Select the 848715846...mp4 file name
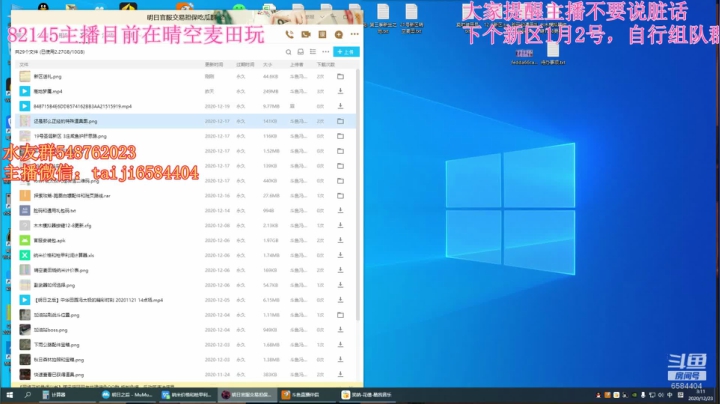 (x=83, y=106)
